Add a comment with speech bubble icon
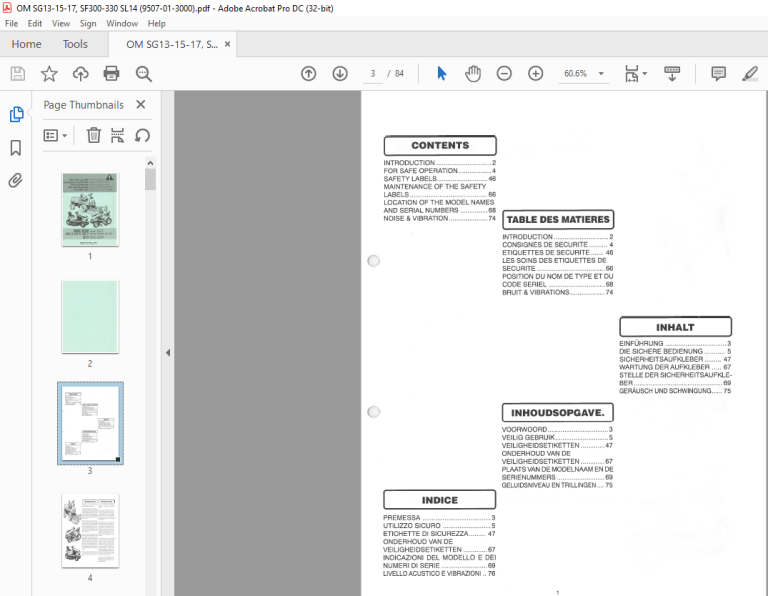This screenshot has height=596, width=768. pos(718,74)
